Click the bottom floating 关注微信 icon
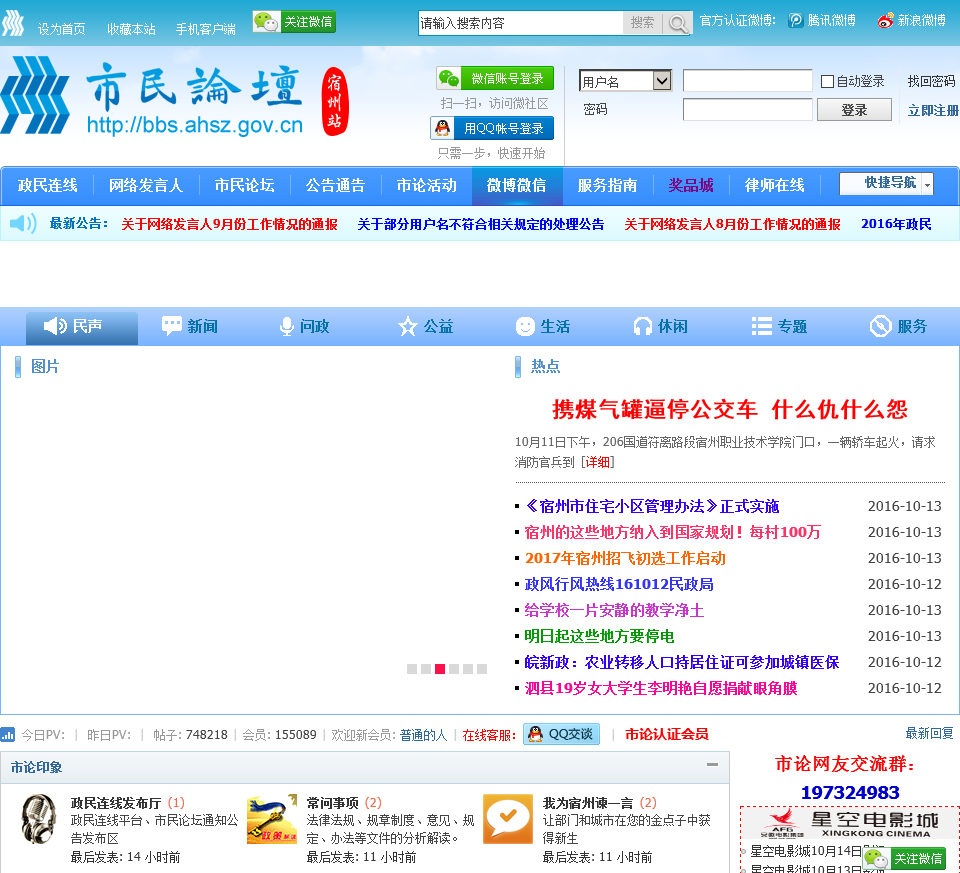 coord(904,858)
